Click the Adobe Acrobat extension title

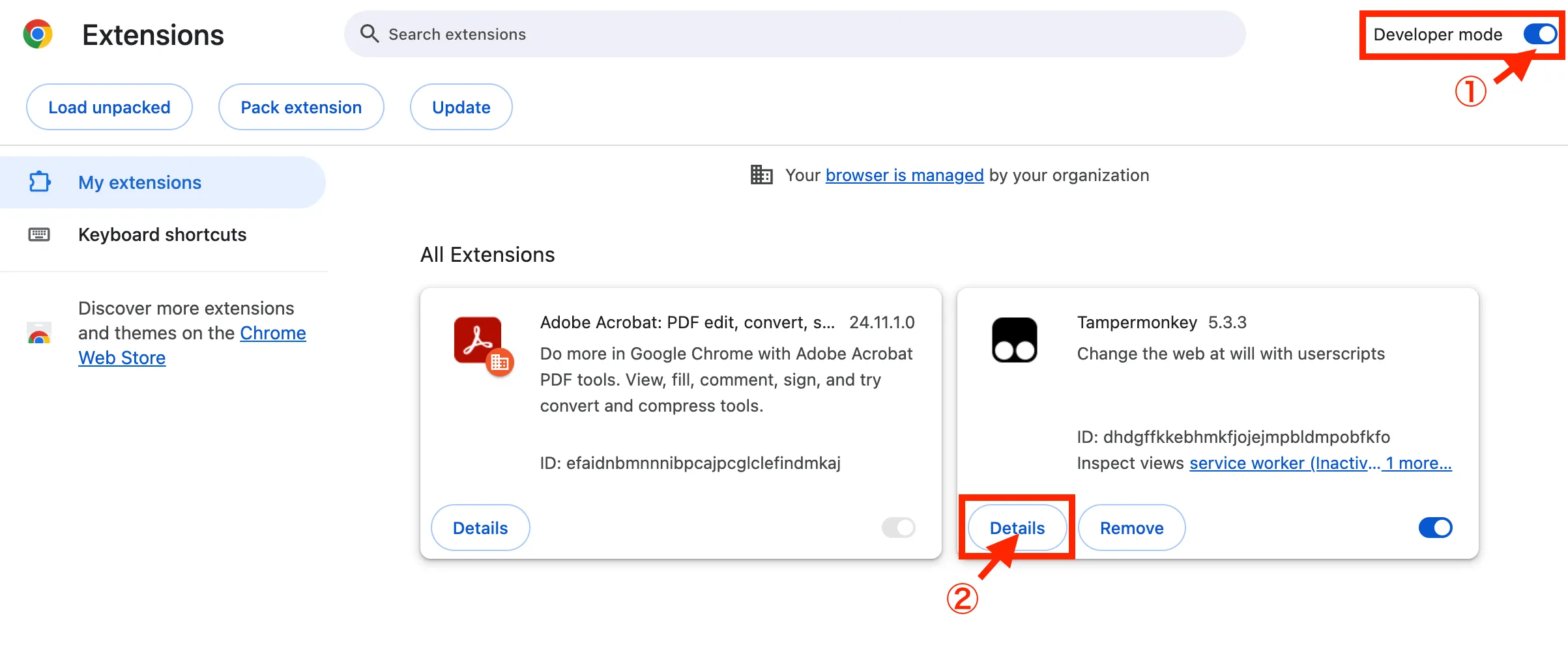point(688,322)
